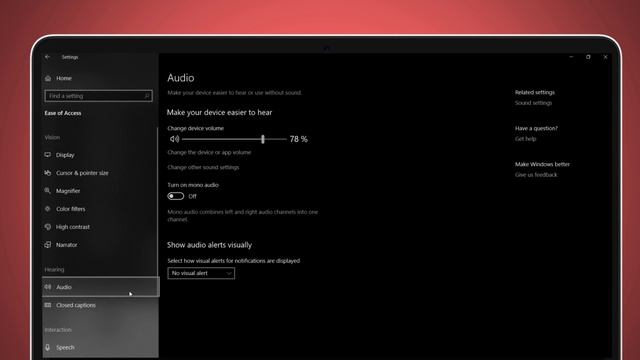640x360 pixels.
Task: Click the sidebar vertical scrollbar
Action: [157, 202]
